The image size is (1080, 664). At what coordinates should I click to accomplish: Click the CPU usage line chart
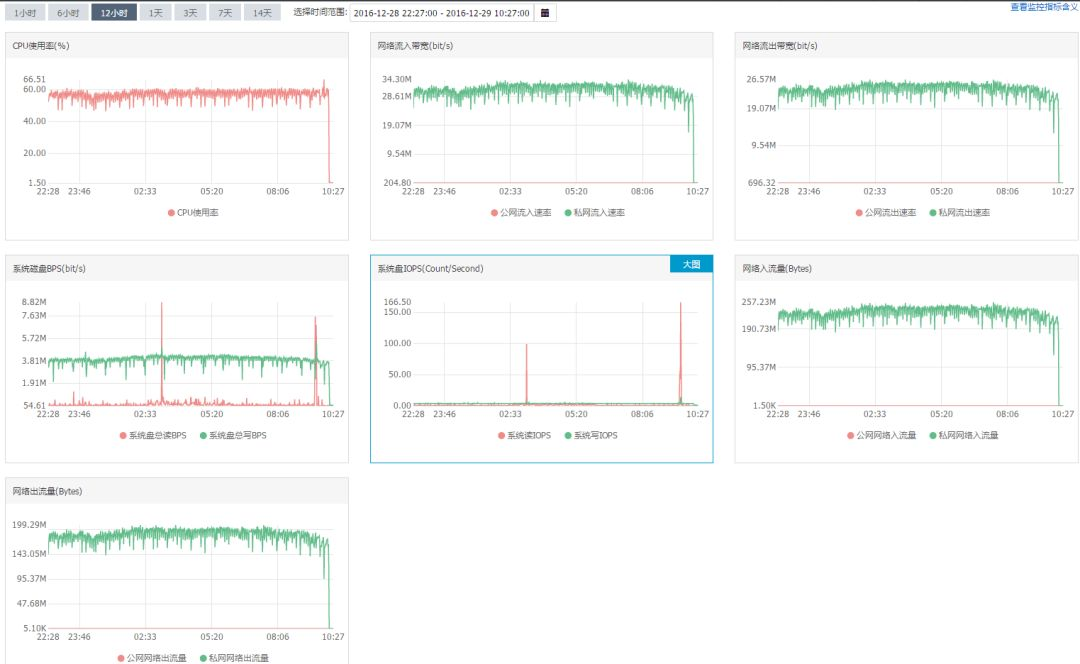coord(189,131)
